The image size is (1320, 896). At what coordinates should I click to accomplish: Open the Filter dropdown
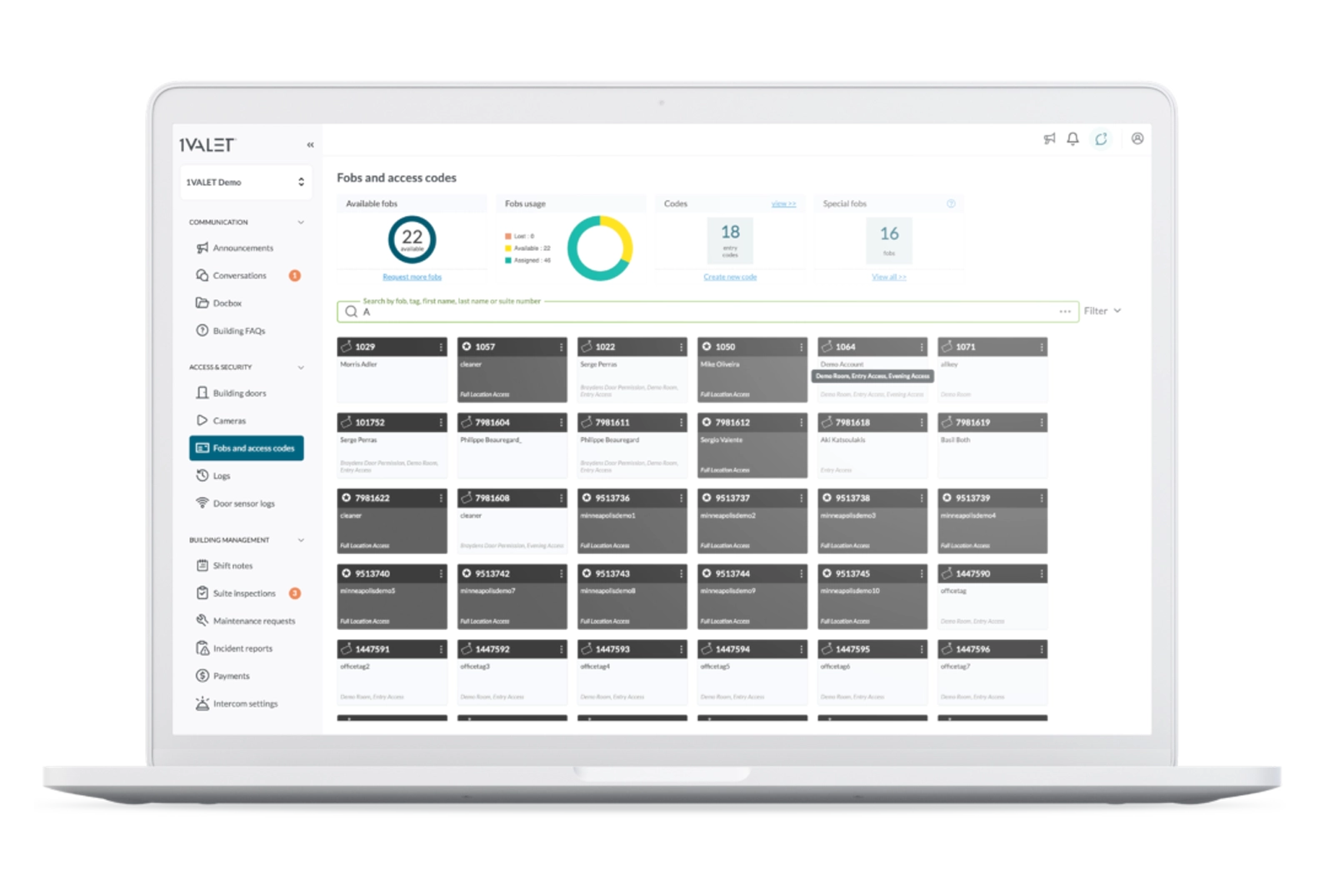click(x=1102, y=311)
